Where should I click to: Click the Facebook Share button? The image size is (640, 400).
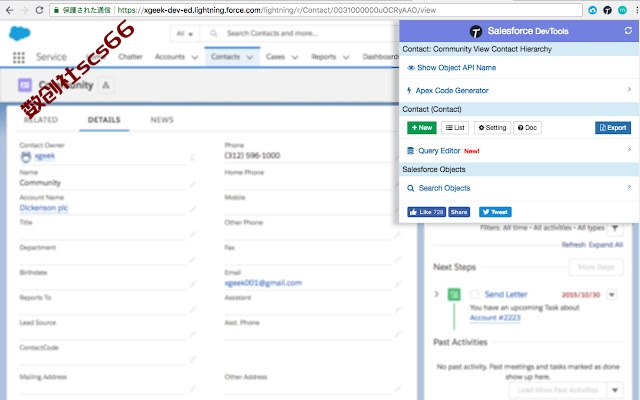[459, 212]
